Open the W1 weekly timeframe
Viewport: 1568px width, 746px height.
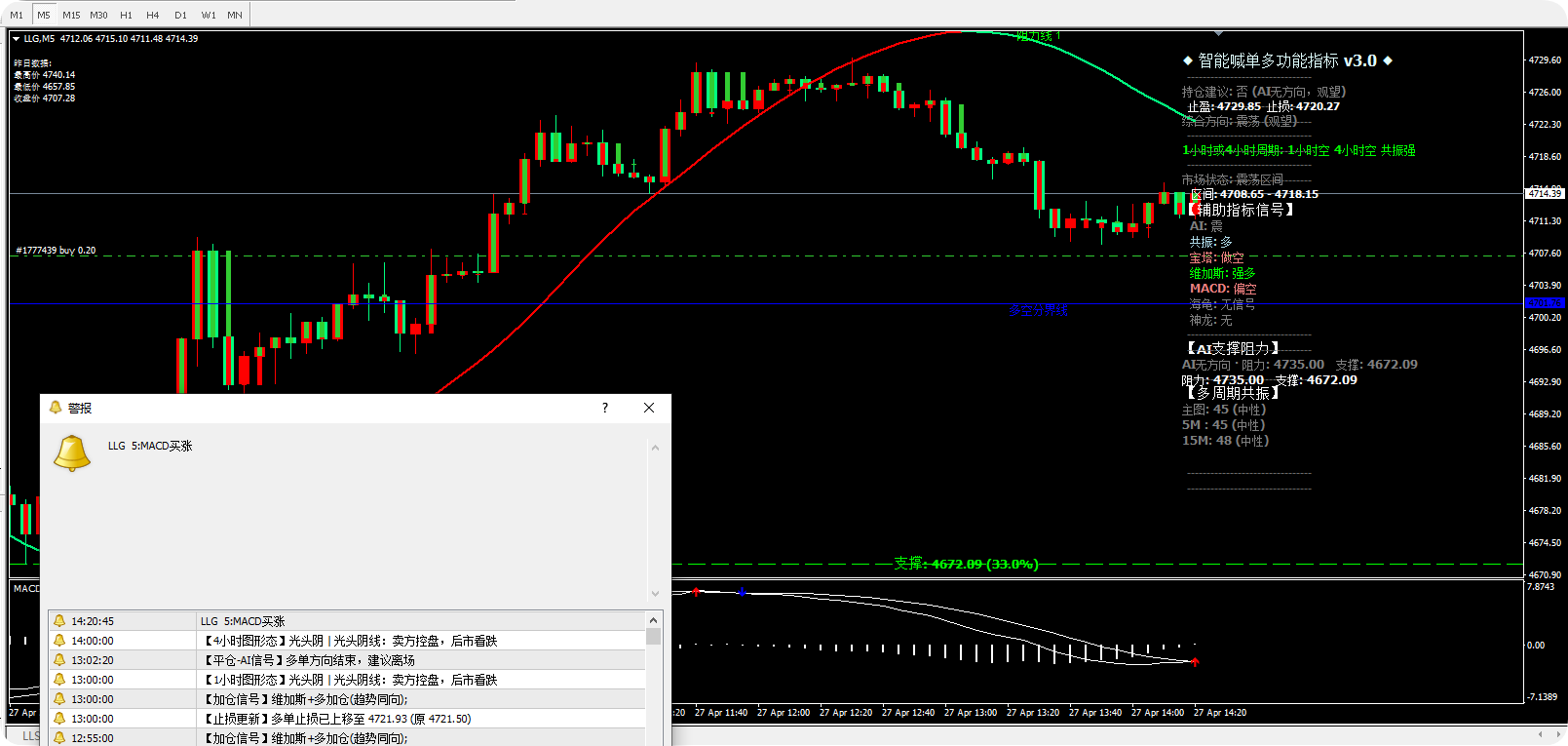click(x=209, y=15)
